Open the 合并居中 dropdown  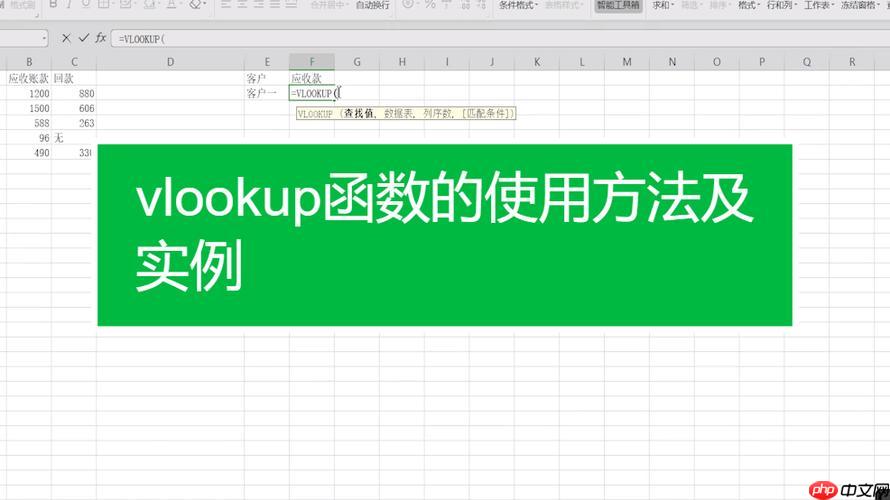point(329,5)
